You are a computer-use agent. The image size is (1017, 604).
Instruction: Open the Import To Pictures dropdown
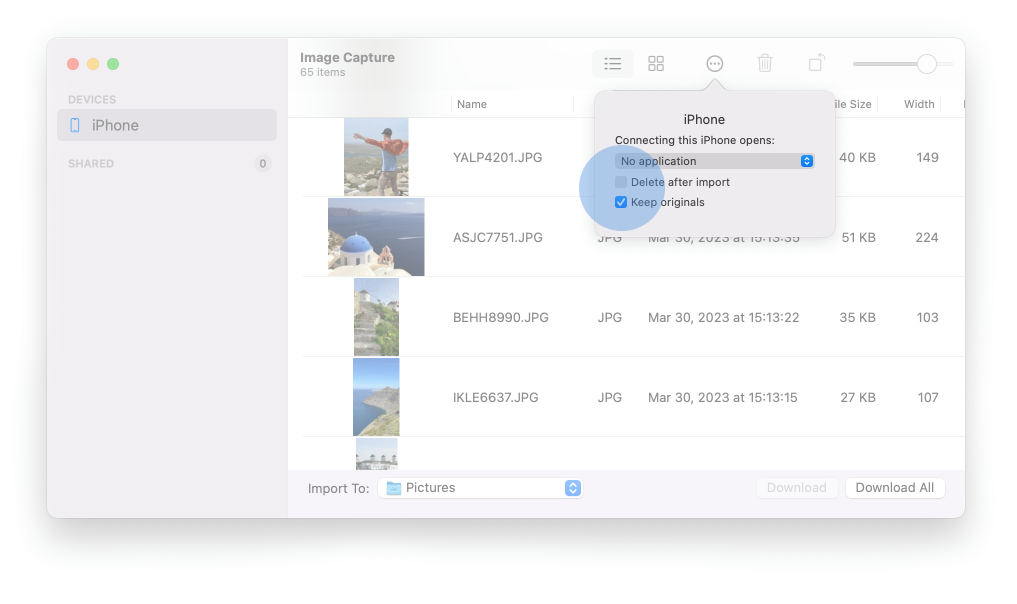[x=480, y=488]
